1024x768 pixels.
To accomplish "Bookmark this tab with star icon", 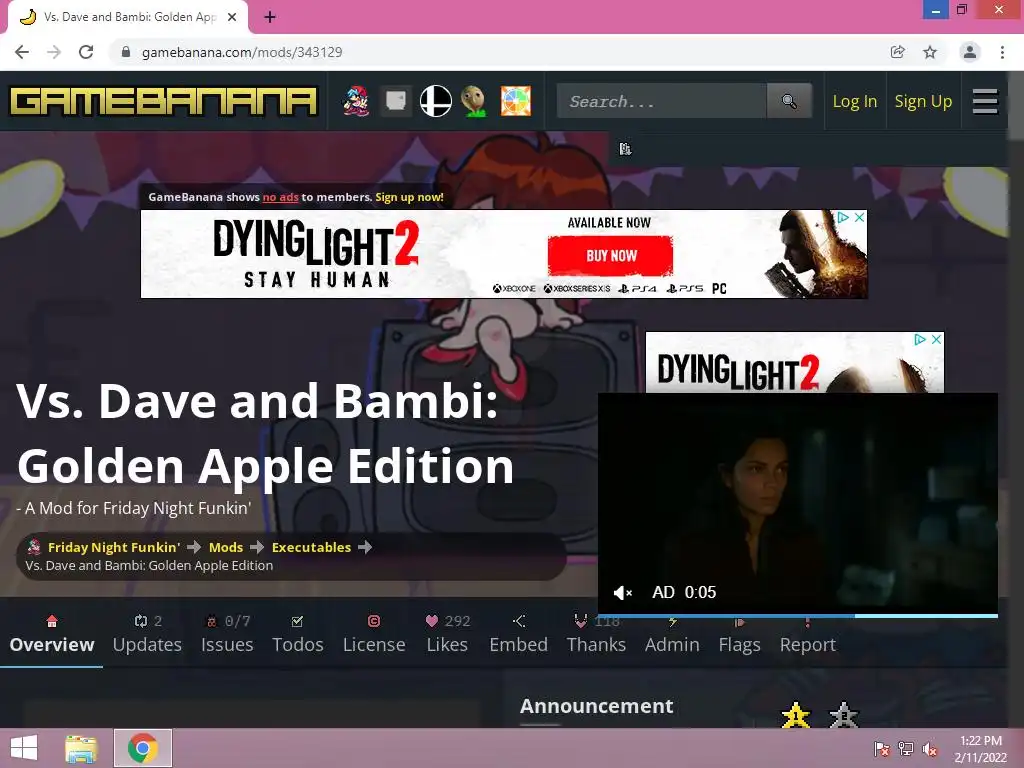I will pyautogui.click(x=930, y=52).
